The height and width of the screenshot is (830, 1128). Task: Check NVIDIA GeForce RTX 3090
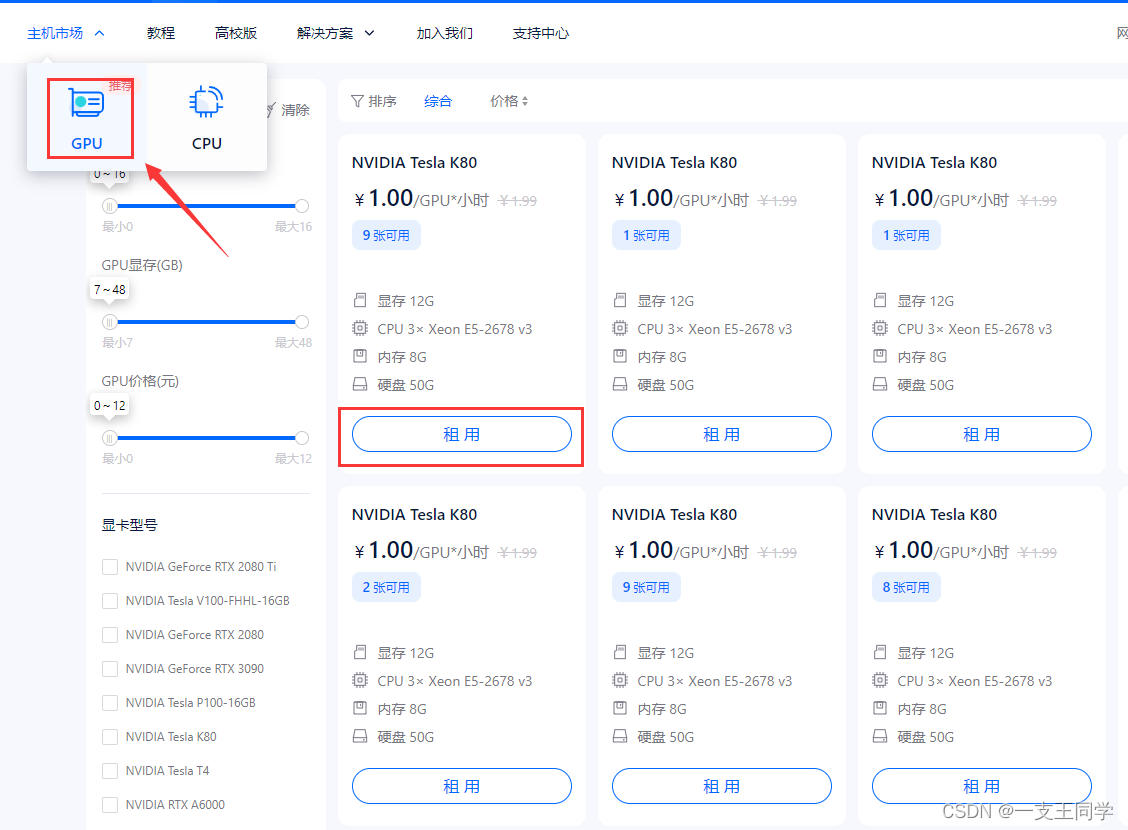[x=110, y=669]
